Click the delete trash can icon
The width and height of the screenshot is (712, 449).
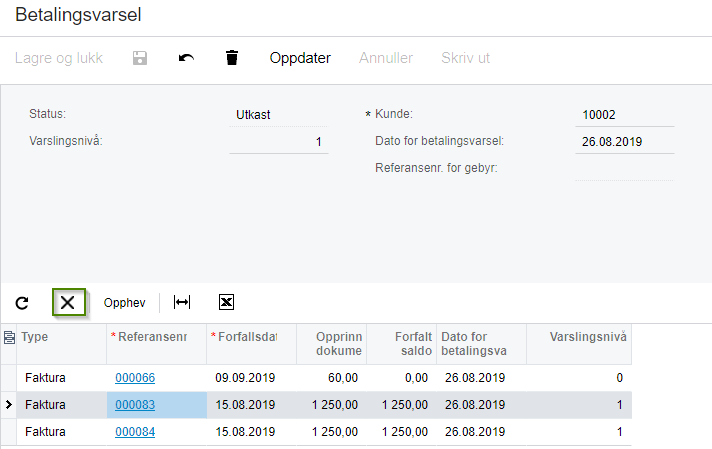pos(232,58)
